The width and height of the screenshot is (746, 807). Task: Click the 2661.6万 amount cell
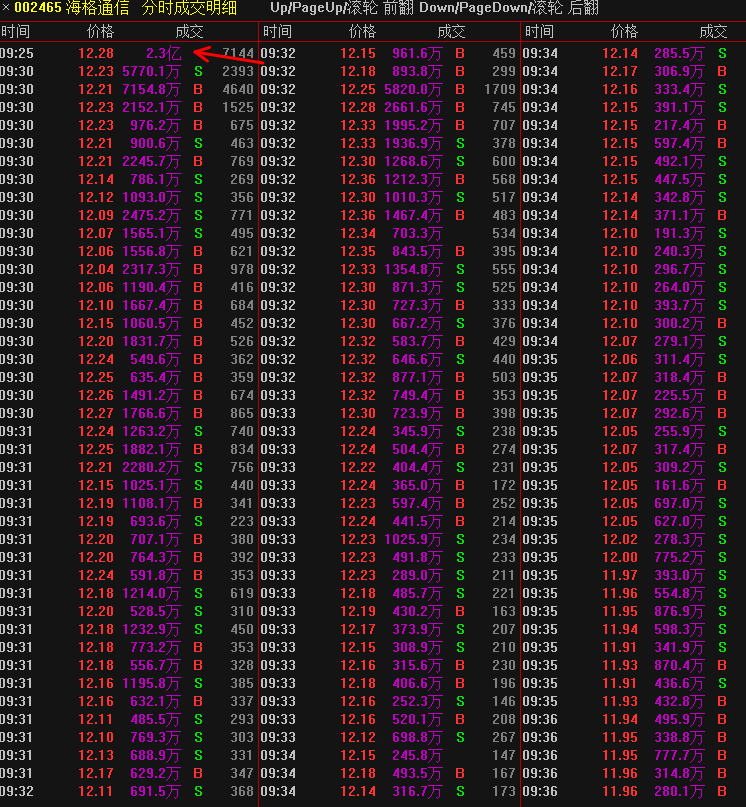pos(413,108)
